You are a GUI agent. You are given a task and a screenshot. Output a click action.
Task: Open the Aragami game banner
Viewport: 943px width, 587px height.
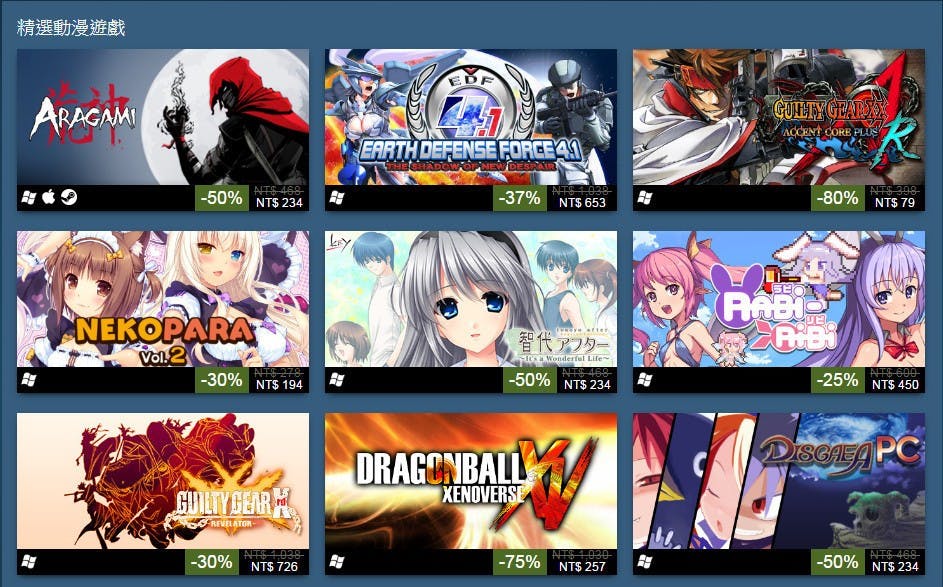point(163,117)
